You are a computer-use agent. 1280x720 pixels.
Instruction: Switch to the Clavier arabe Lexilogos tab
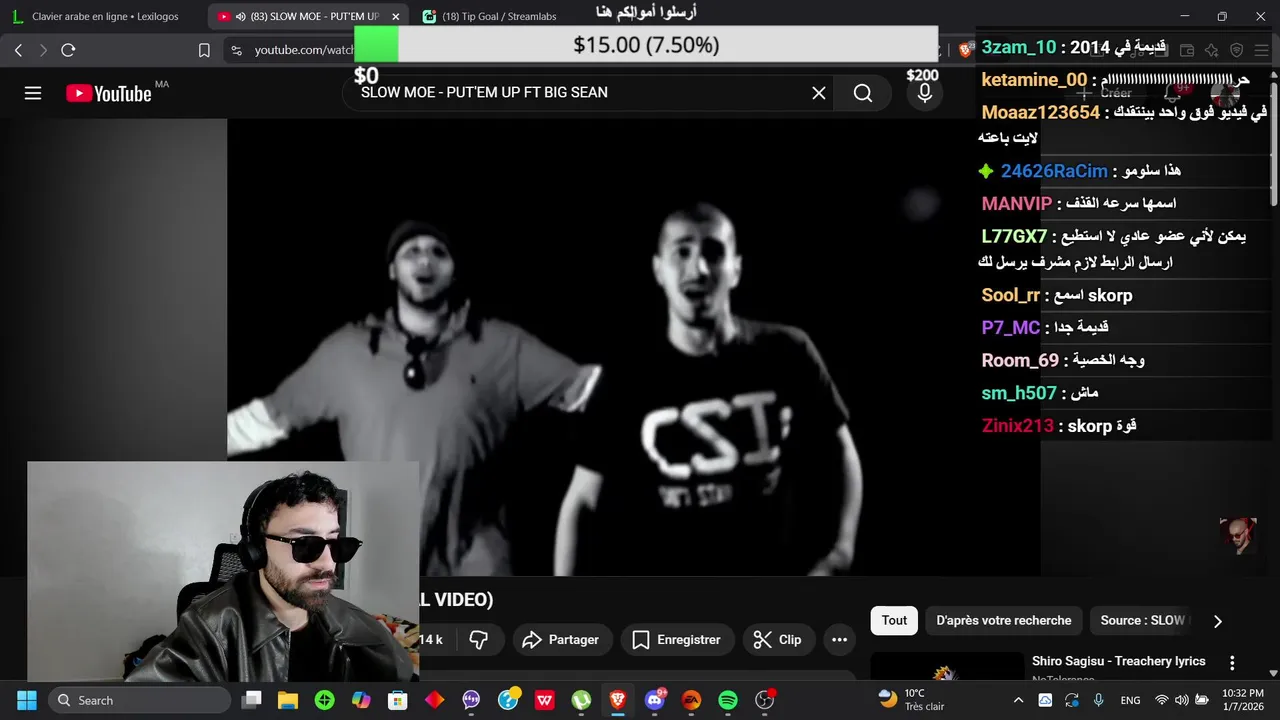(x=105, y=16)
